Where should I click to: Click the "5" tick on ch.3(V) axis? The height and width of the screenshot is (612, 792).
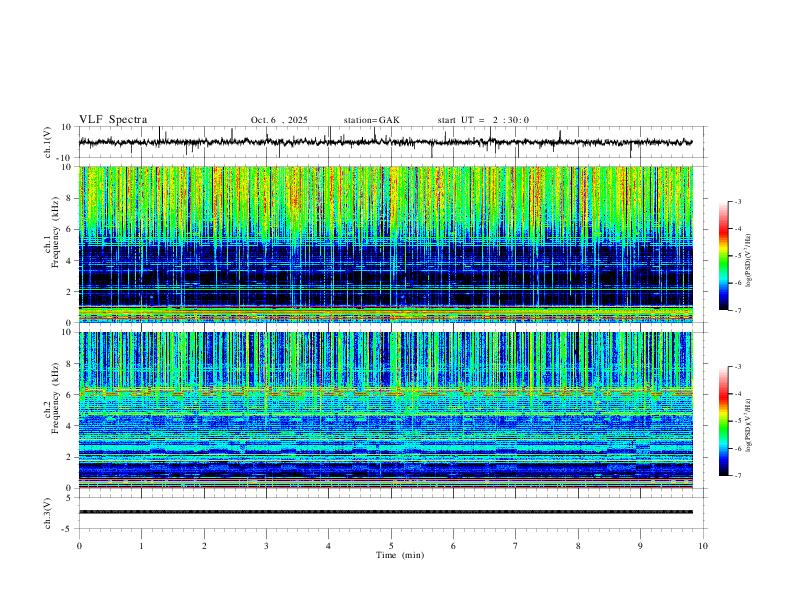coord(70,498)
